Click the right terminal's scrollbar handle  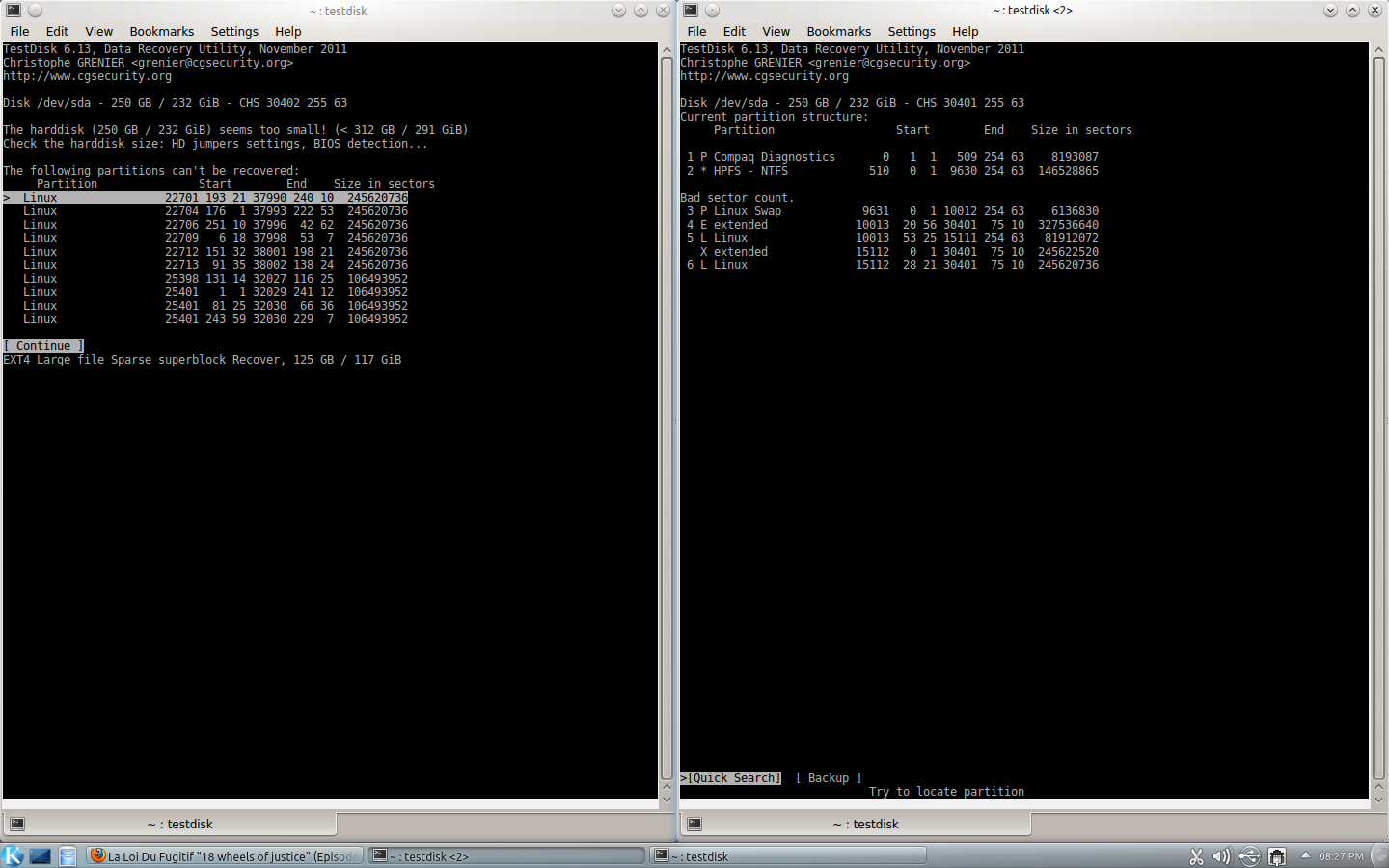[1378, 418]
